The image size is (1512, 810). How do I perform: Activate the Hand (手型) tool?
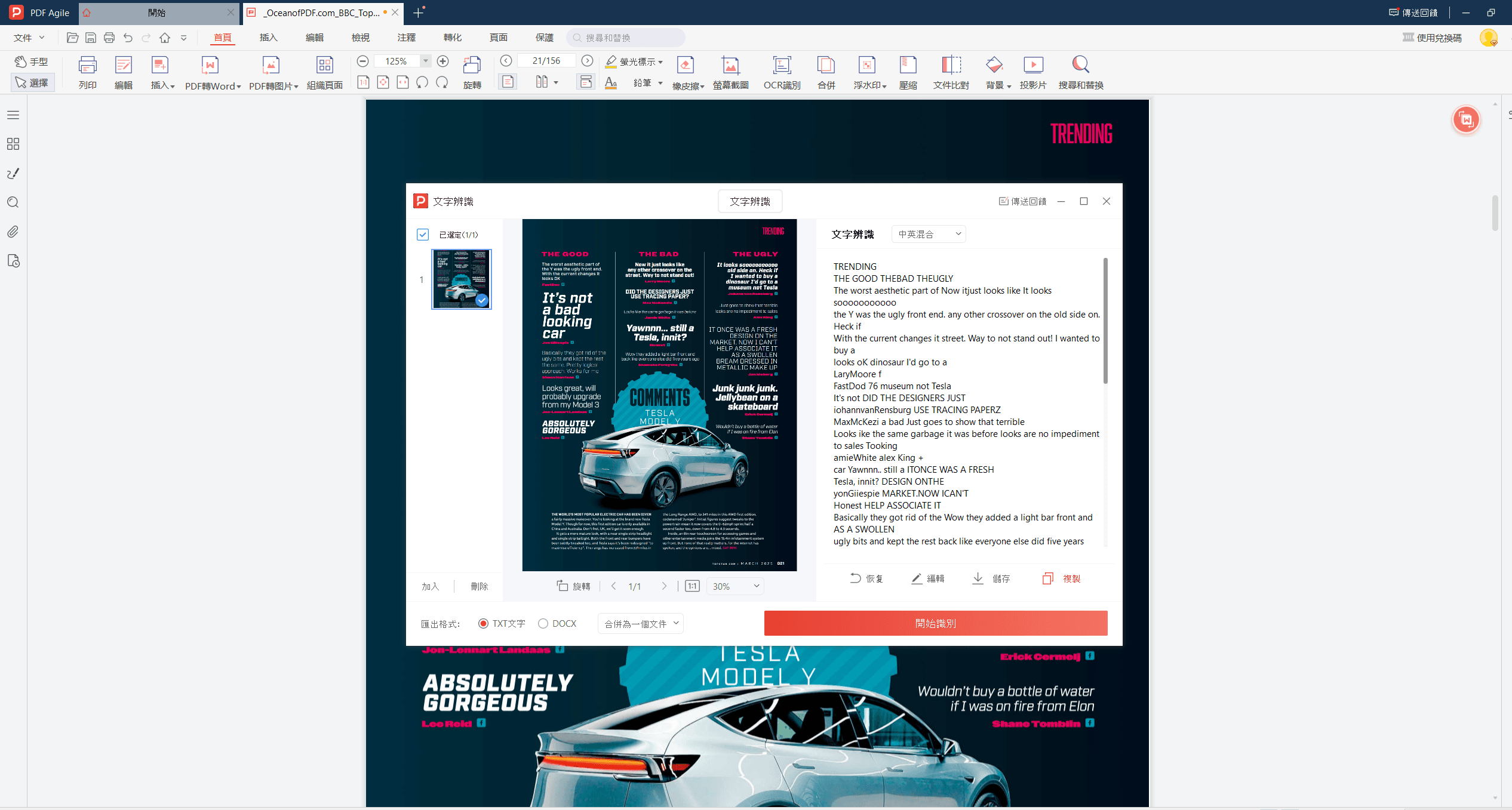pyautogui.click(x=32, y=61)
